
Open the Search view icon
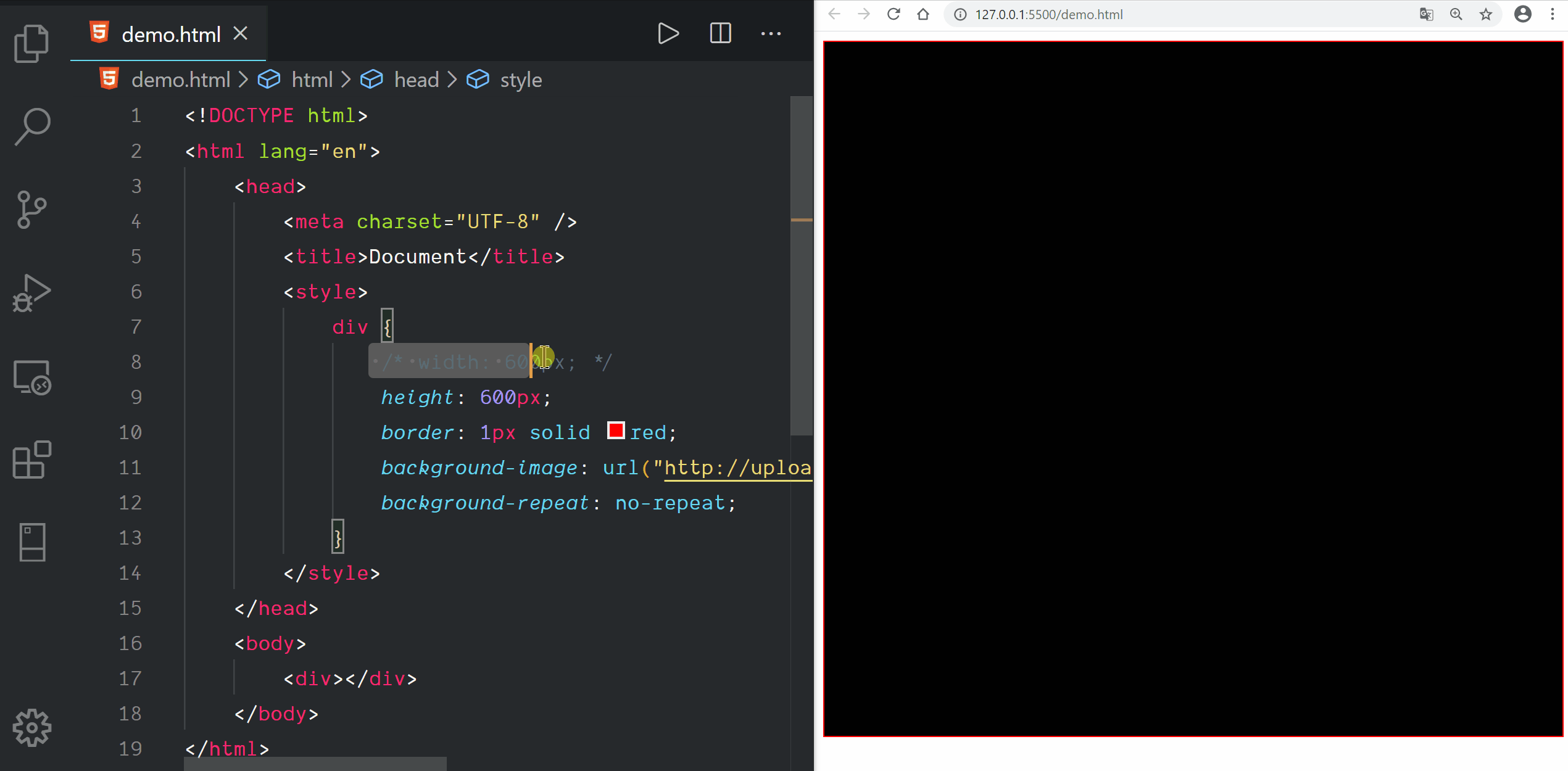coord(32,126)
